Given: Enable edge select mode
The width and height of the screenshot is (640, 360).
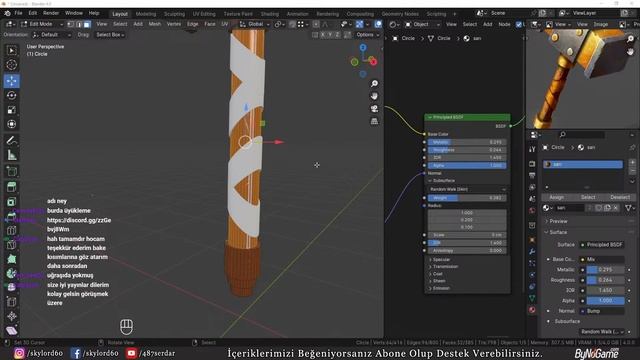Looking at the screenshot, I should (79, 24).
